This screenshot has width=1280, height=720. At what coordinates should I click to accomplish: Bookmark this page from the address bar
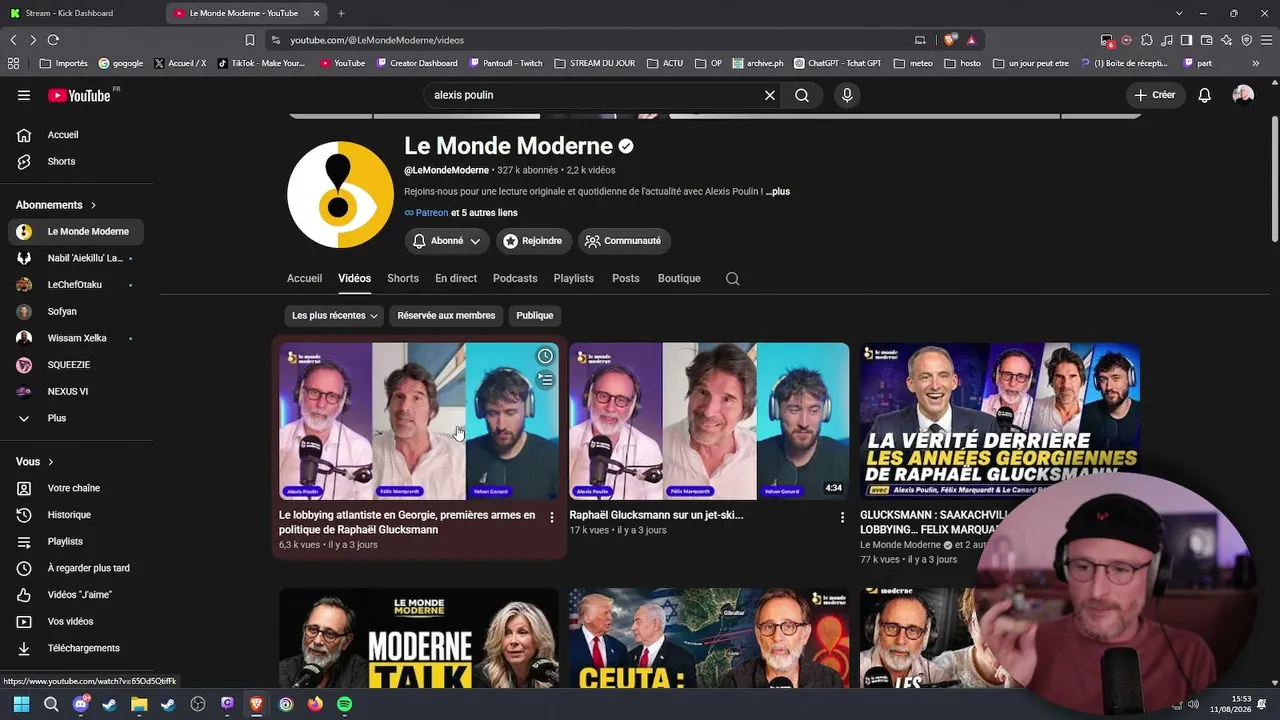[x=250, y=40]
